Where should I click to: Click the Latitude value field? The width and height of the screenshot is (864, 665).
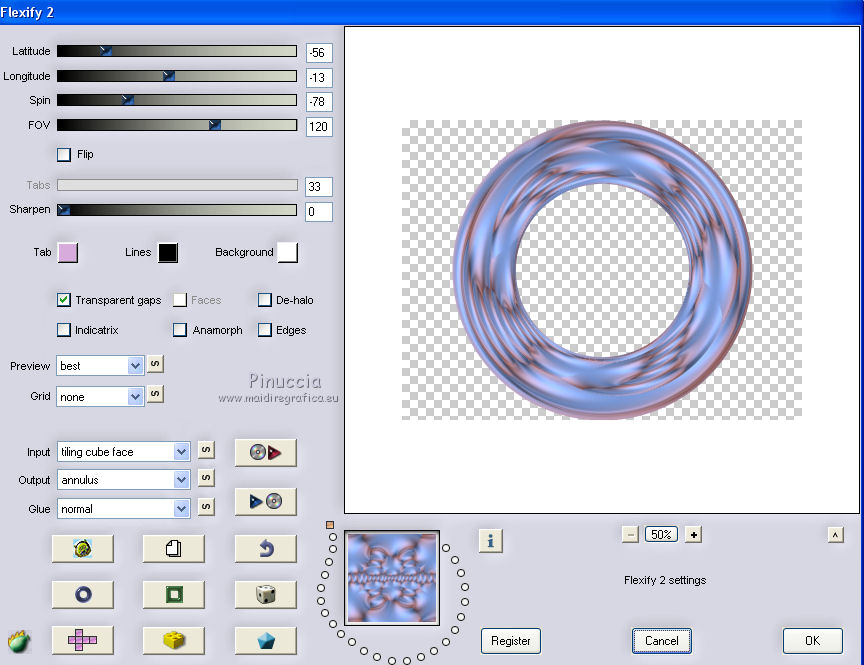319,52
